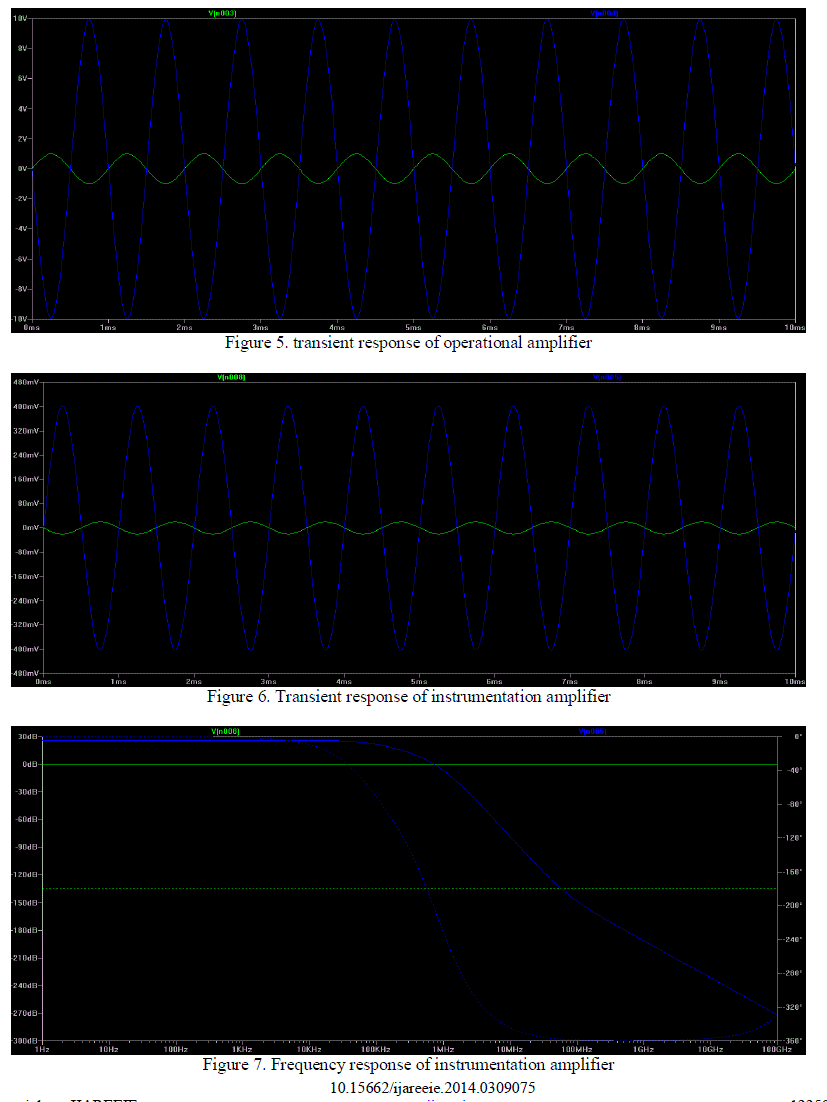
Task: Select the 0mV label on Figure 6's vertical axis
Action: pyautogui.click(x=26, y=528)
